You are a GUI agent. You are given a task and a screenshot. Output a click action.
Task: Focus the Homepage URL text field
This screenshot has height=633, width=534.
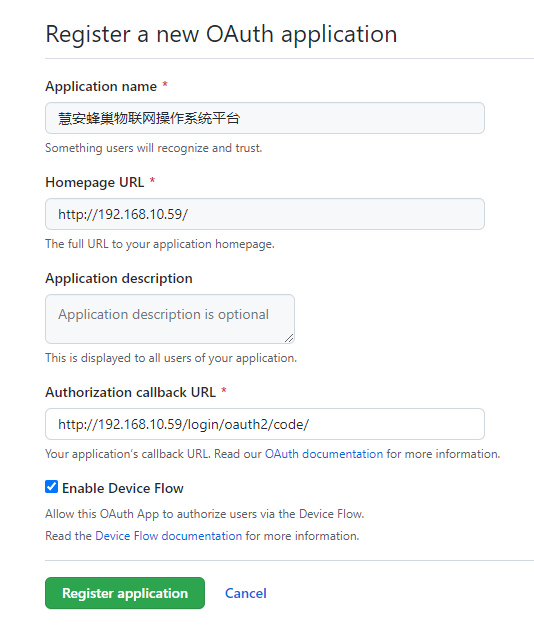coord(265,214)
